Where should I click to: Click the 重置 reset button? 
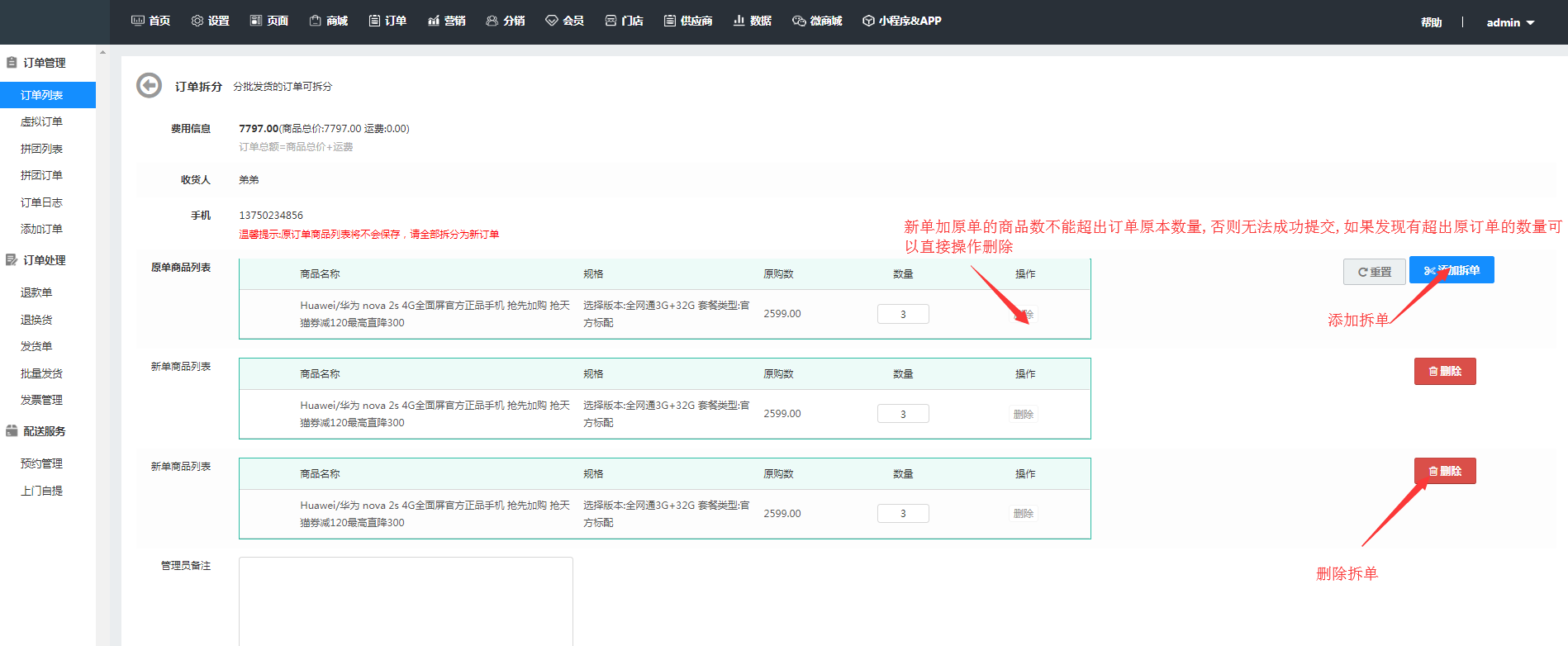click(1374, 272)
